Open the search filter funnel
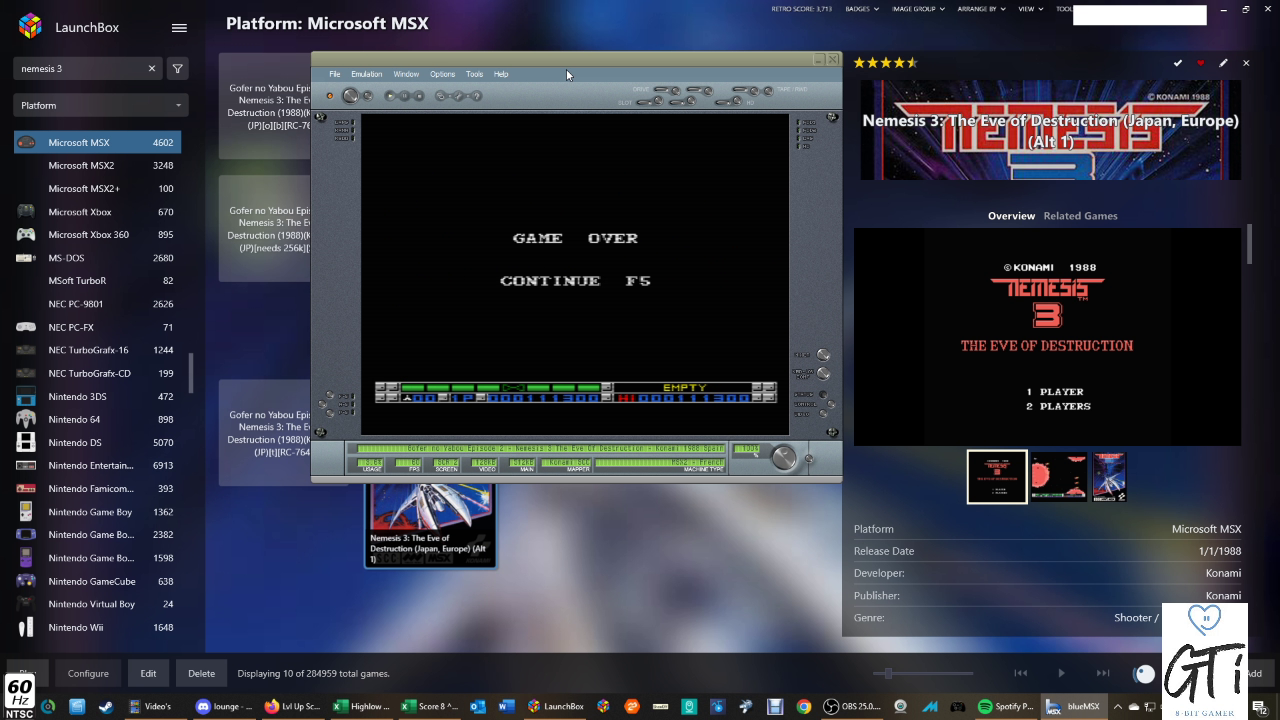 click(177, 69)
